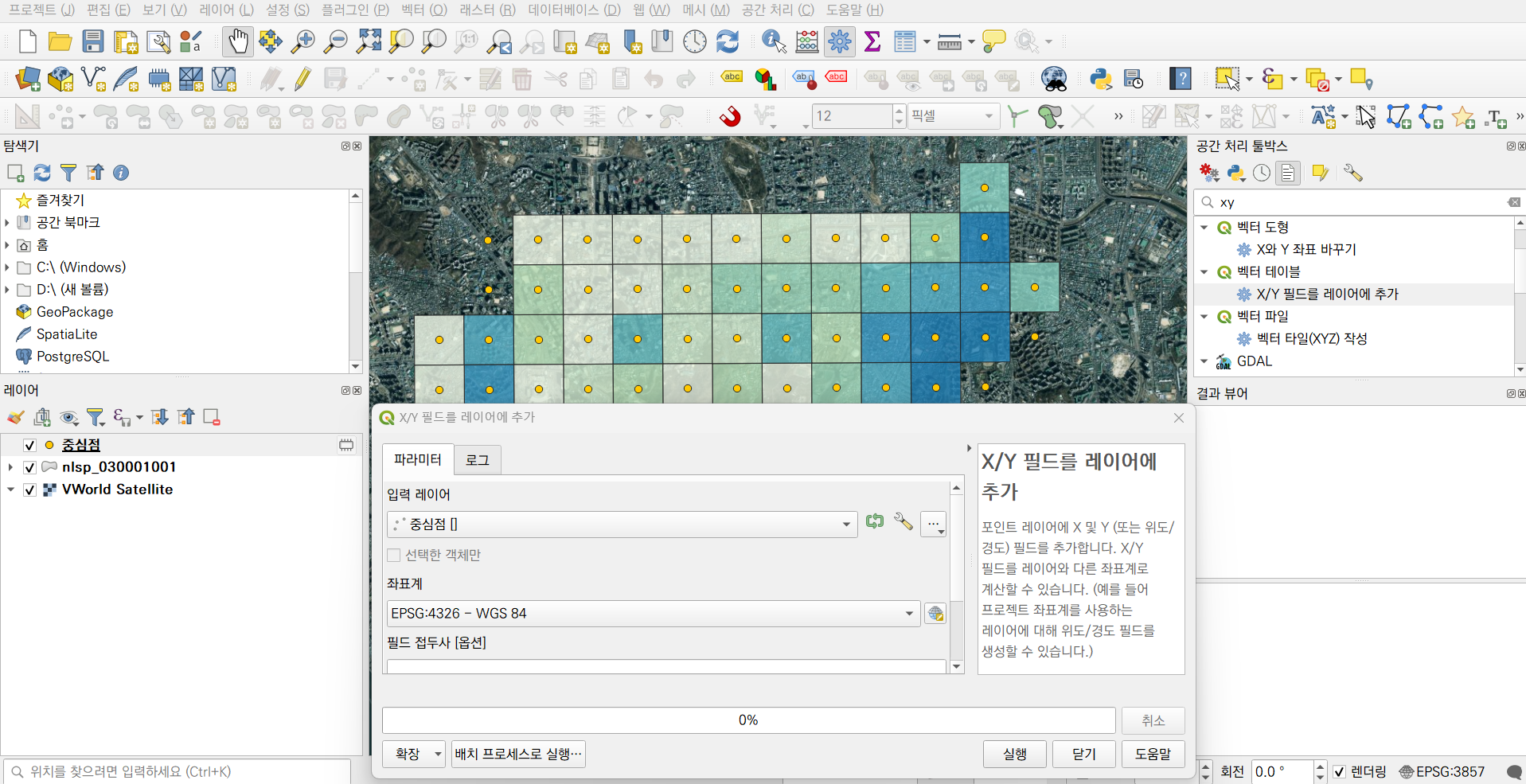The width and height of the screenshot is (1526, 784).
Task: Open the Python console icon
Action: tap(1101, 79)
